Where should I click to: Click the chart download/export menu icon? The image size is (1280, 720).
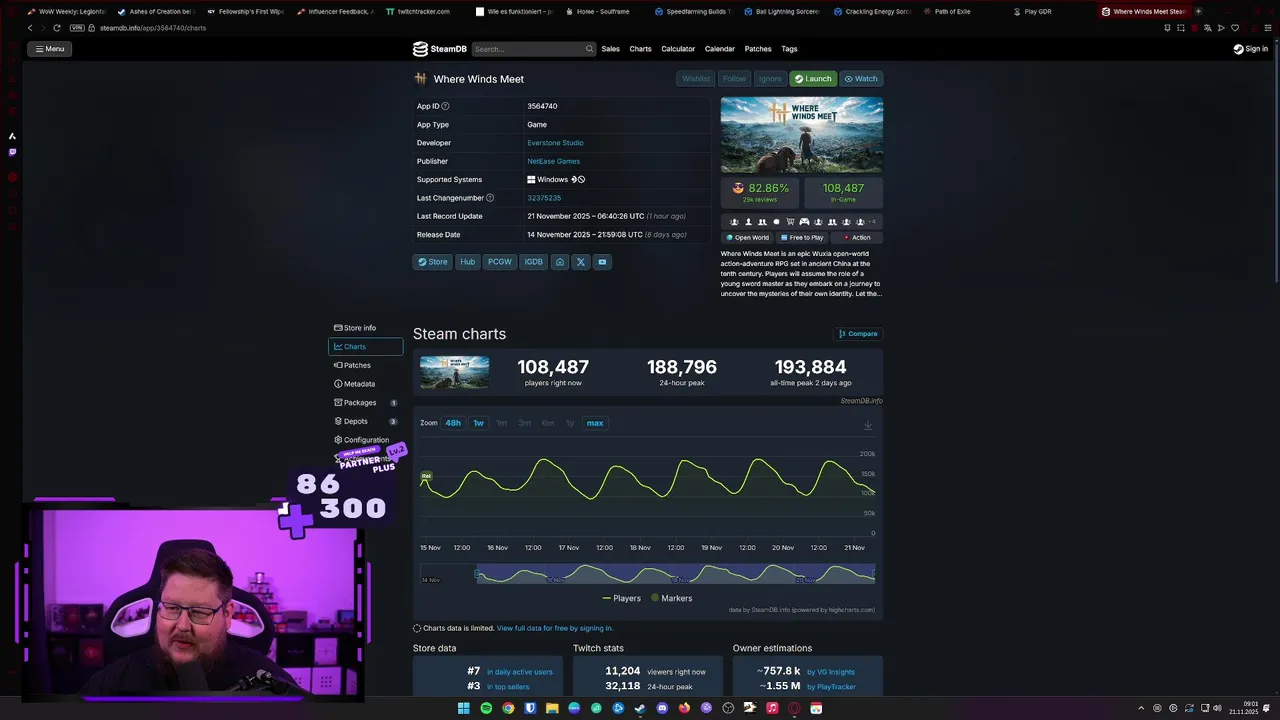868,425
